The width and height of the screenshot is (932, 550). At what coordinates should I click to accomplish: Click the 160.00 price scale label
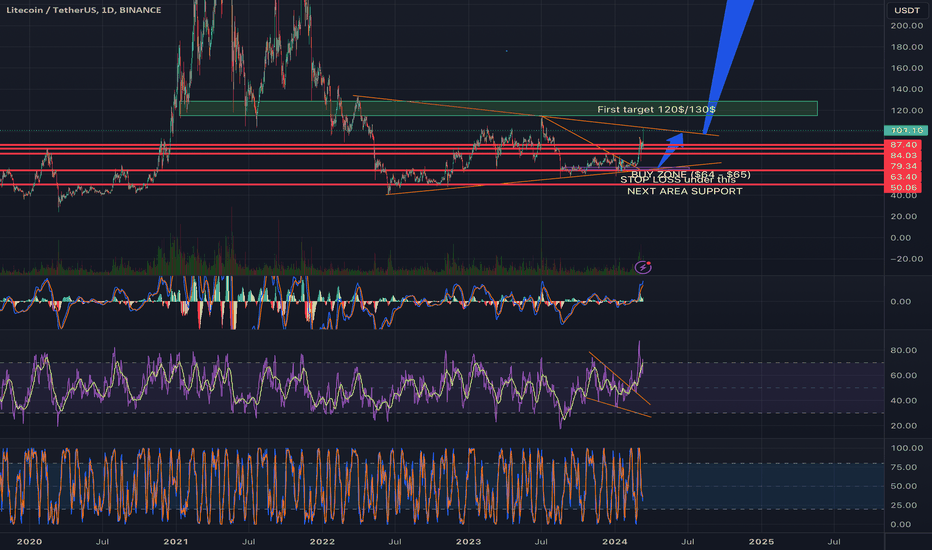tap(906, 68)
